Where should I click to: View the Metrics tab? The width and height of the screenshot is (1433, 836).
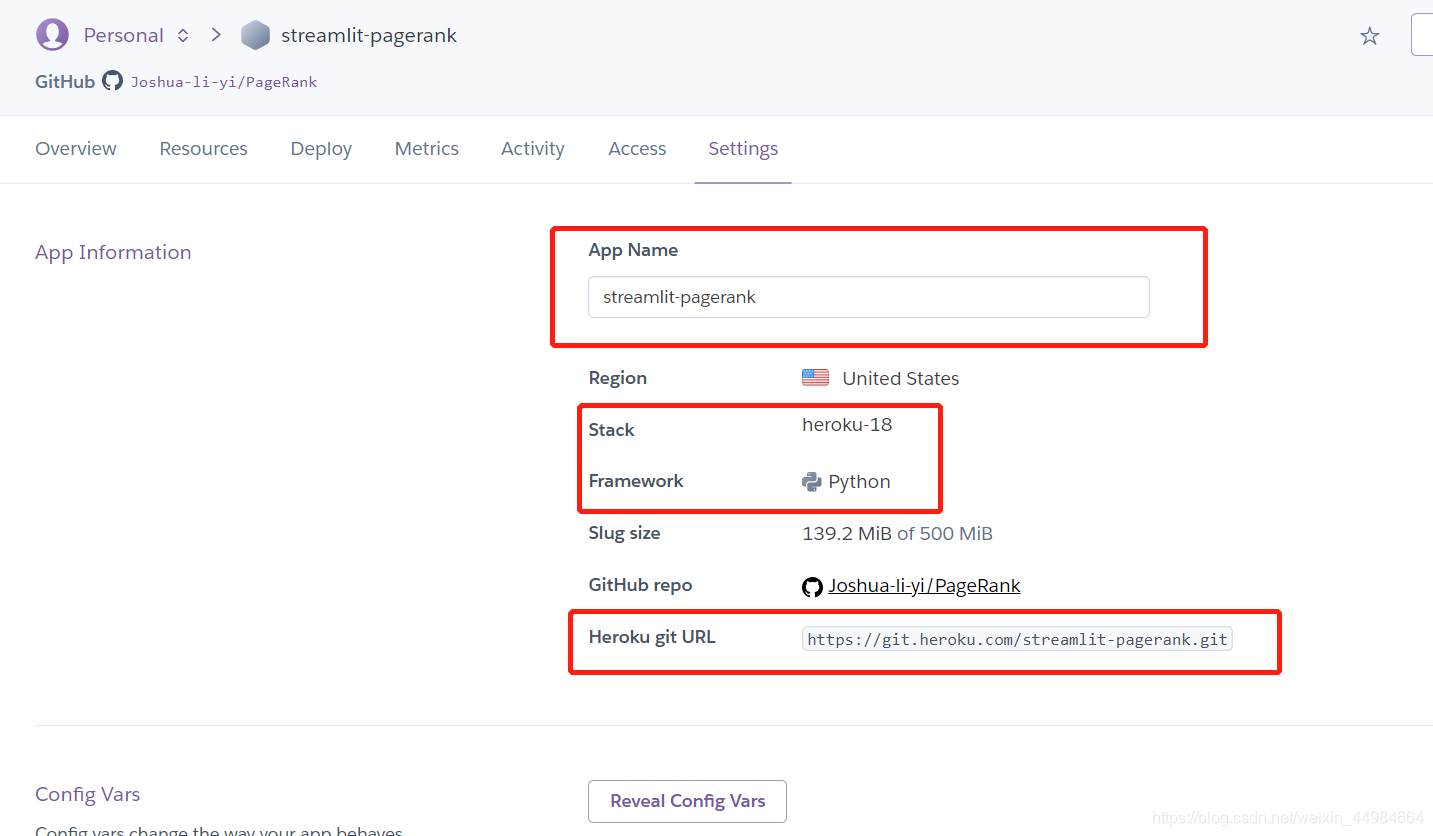click(x=426, y=148)
